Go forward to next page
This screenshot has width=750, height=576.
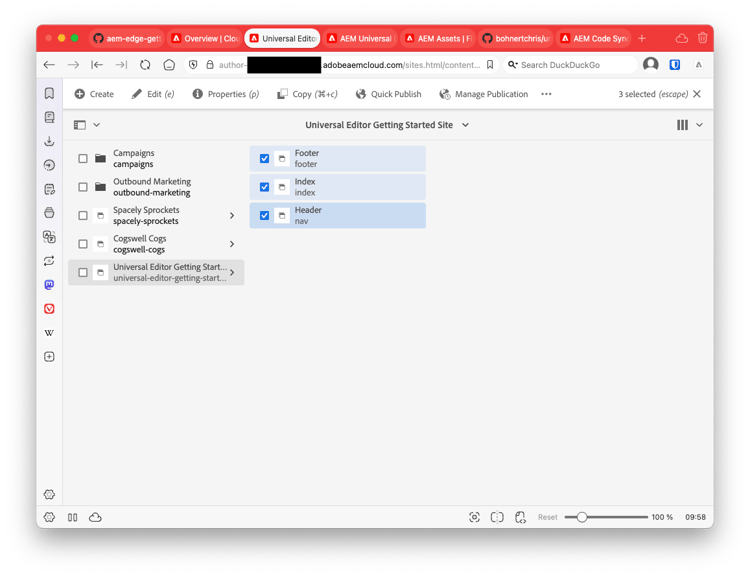click(x=73, y=65)
